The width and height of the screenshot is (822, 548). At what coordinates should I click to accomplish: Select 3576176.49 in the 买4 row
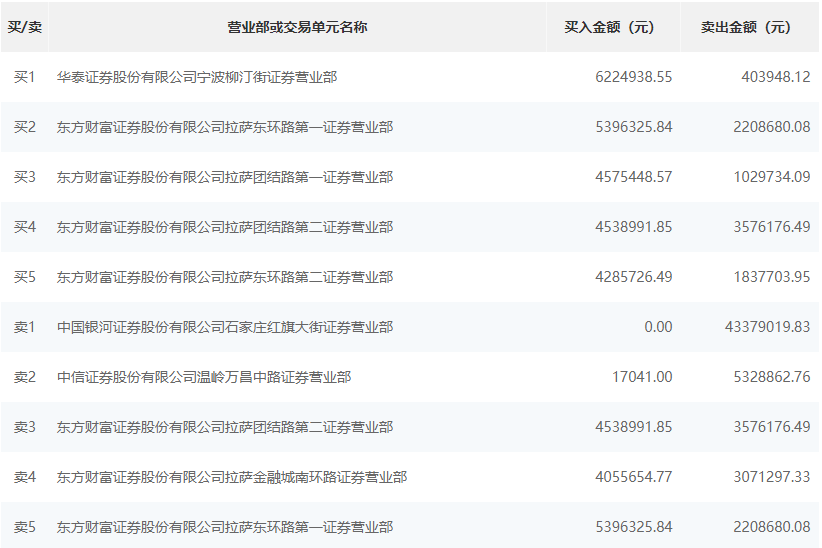(x=772, y=227)
